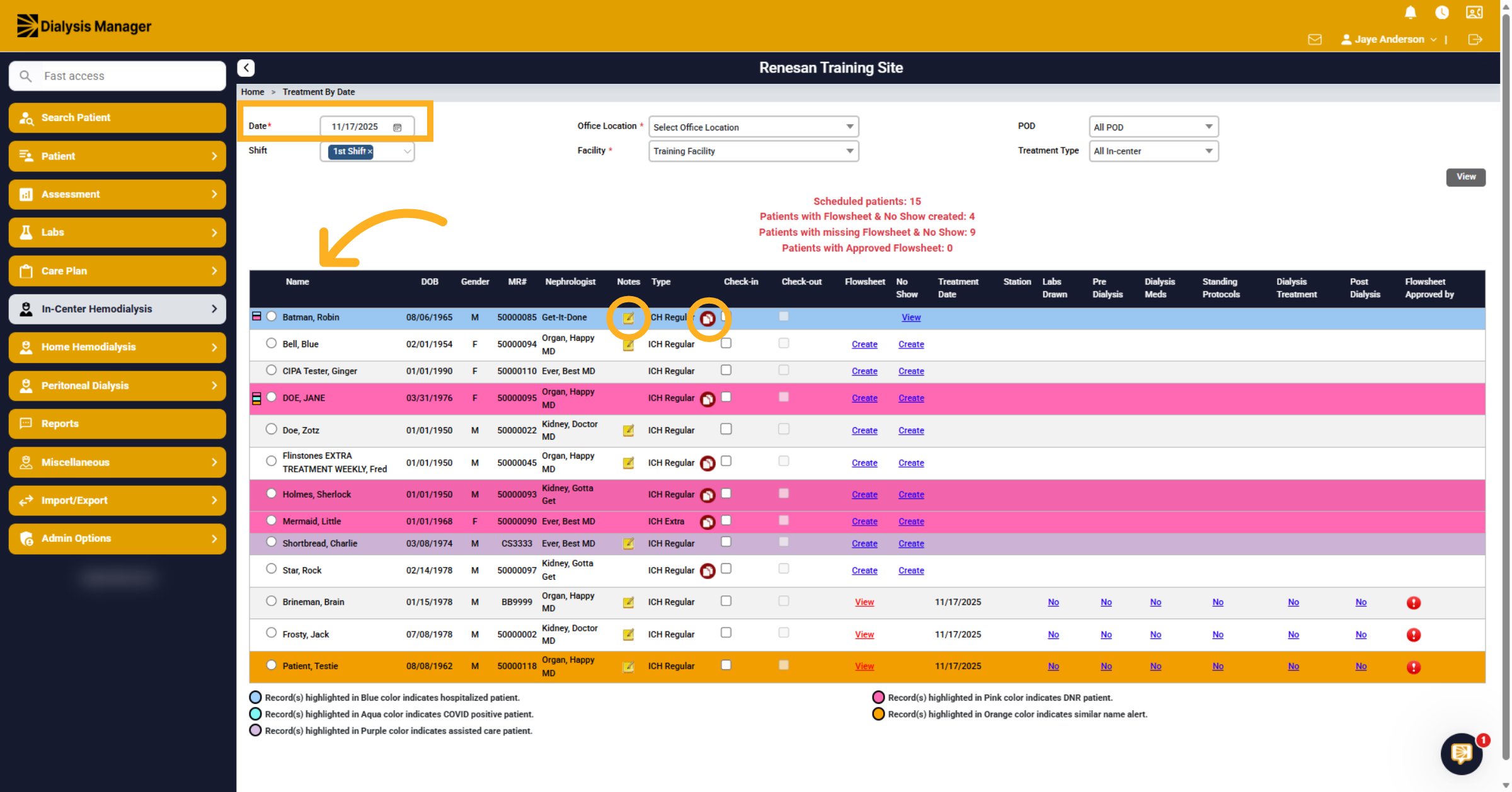Open the notes icon for Batman, Robin

628,318
